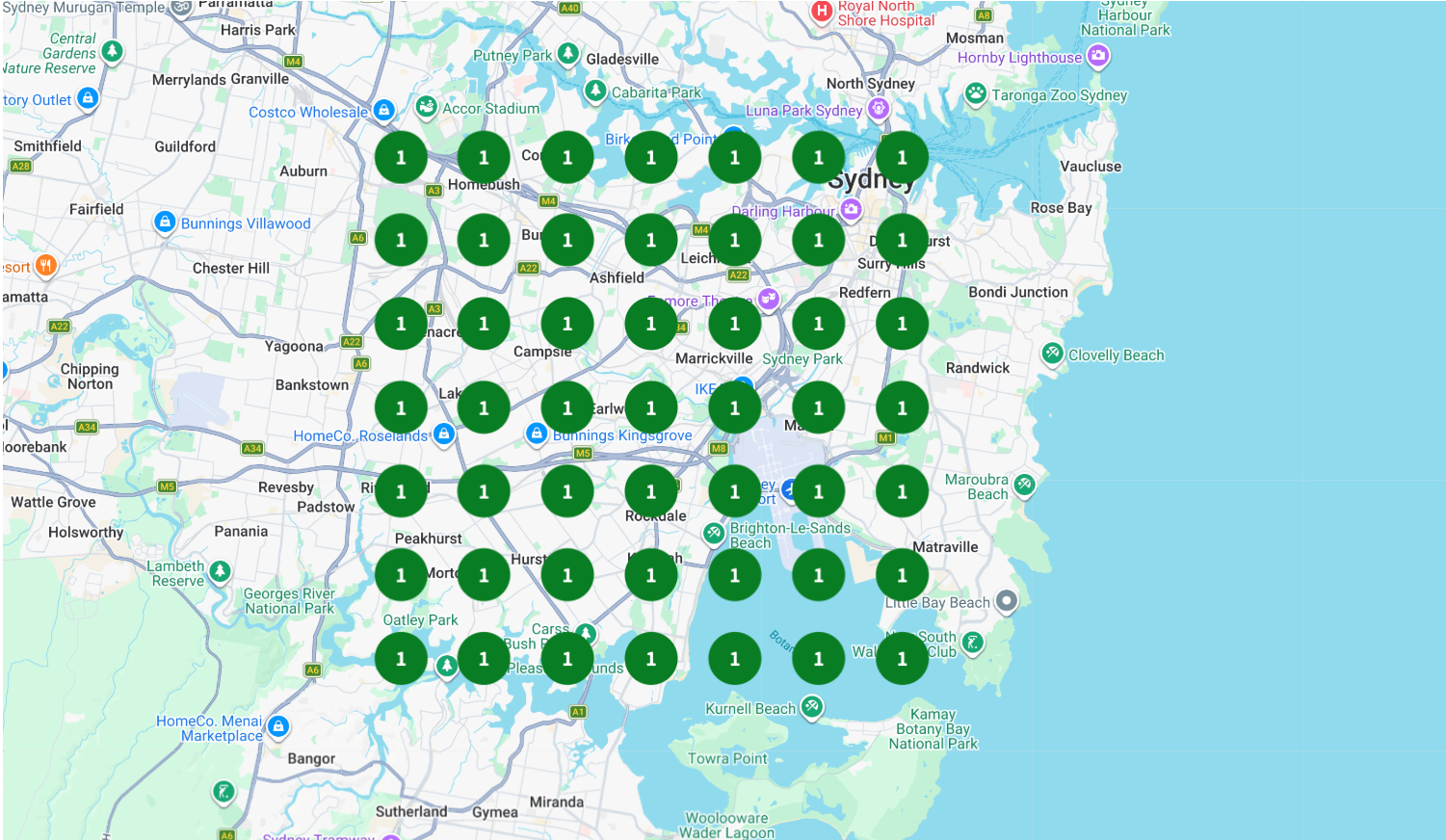Image resolution: width=1446 pixels, height=840 pixels.
Task: Open the Clovelly Beach pin icon
Action: tap(1052, 354)
